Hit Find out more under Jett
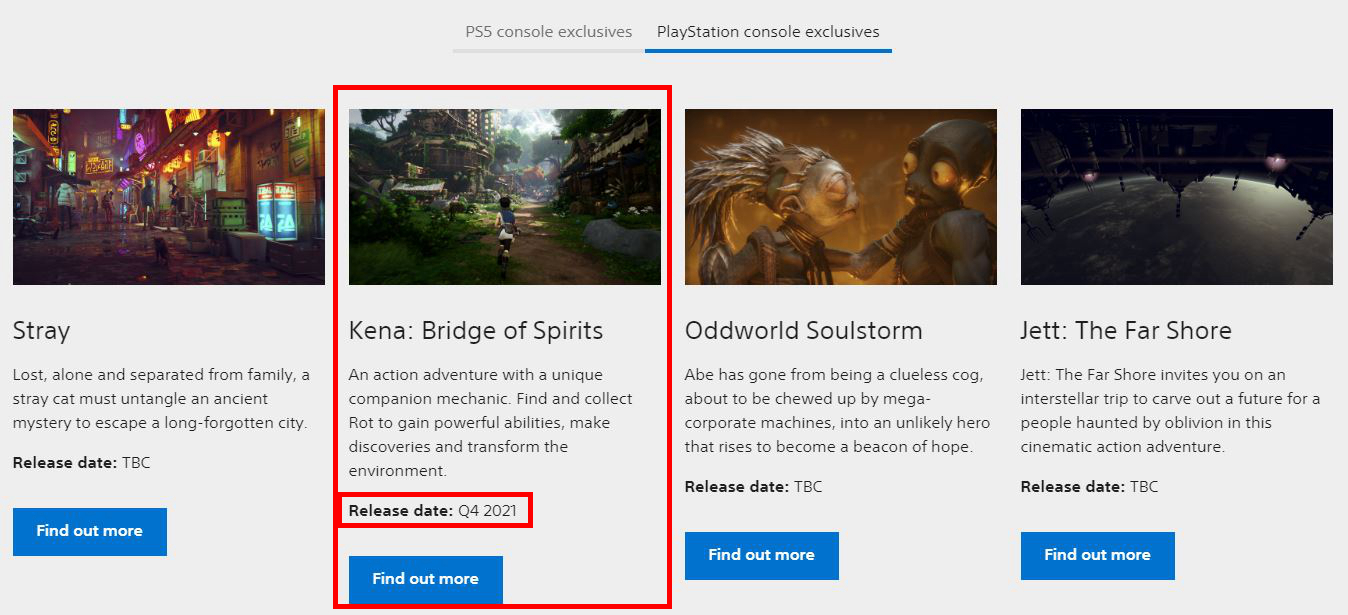The image size is (1348, 615). pyautogui.click(x=1097, y=555)
